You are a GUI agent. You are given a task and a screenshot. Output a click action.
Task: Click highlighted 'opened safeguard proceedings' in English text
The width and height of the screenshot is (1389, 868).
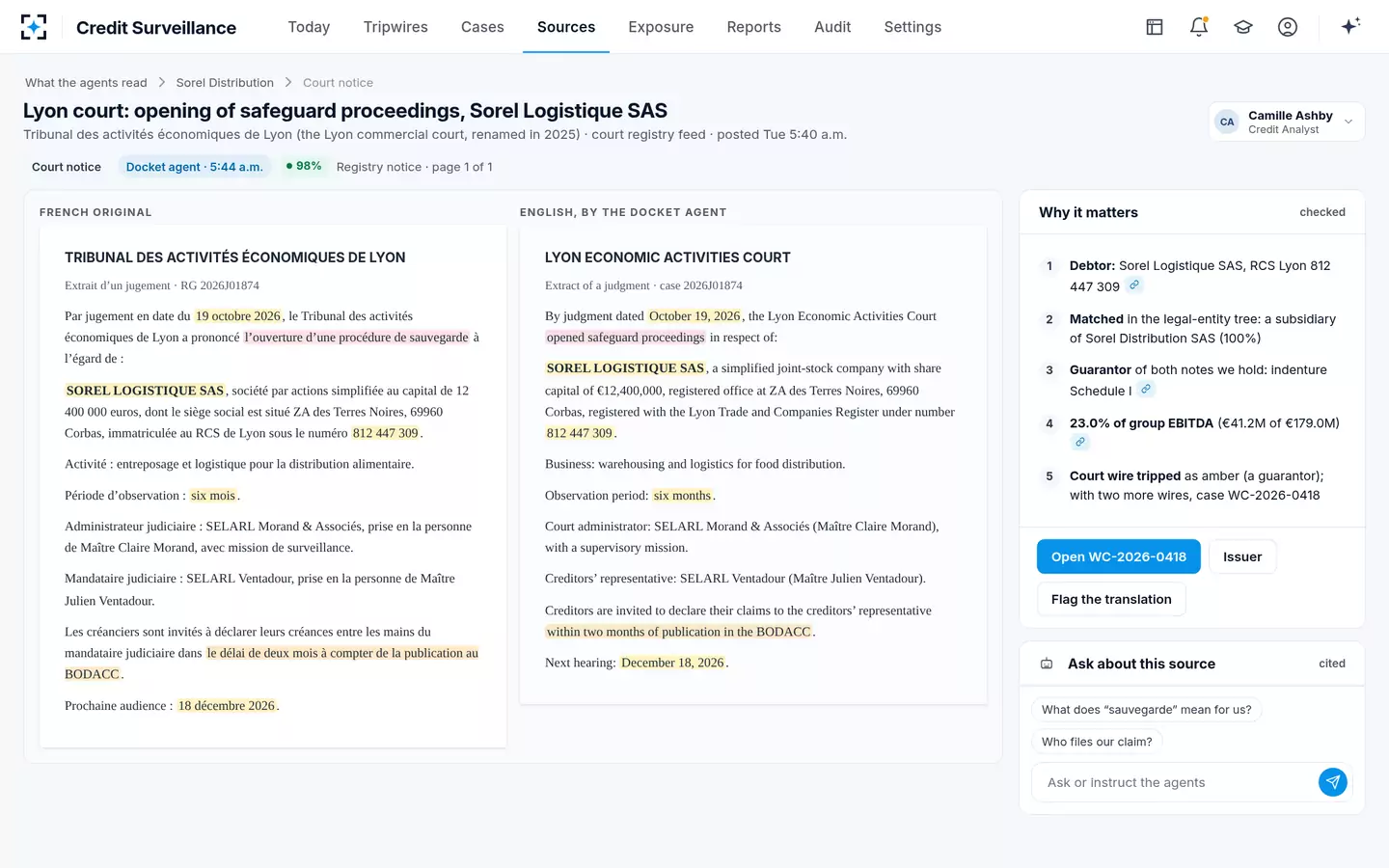pyautogui.click(x=625, y=337)
